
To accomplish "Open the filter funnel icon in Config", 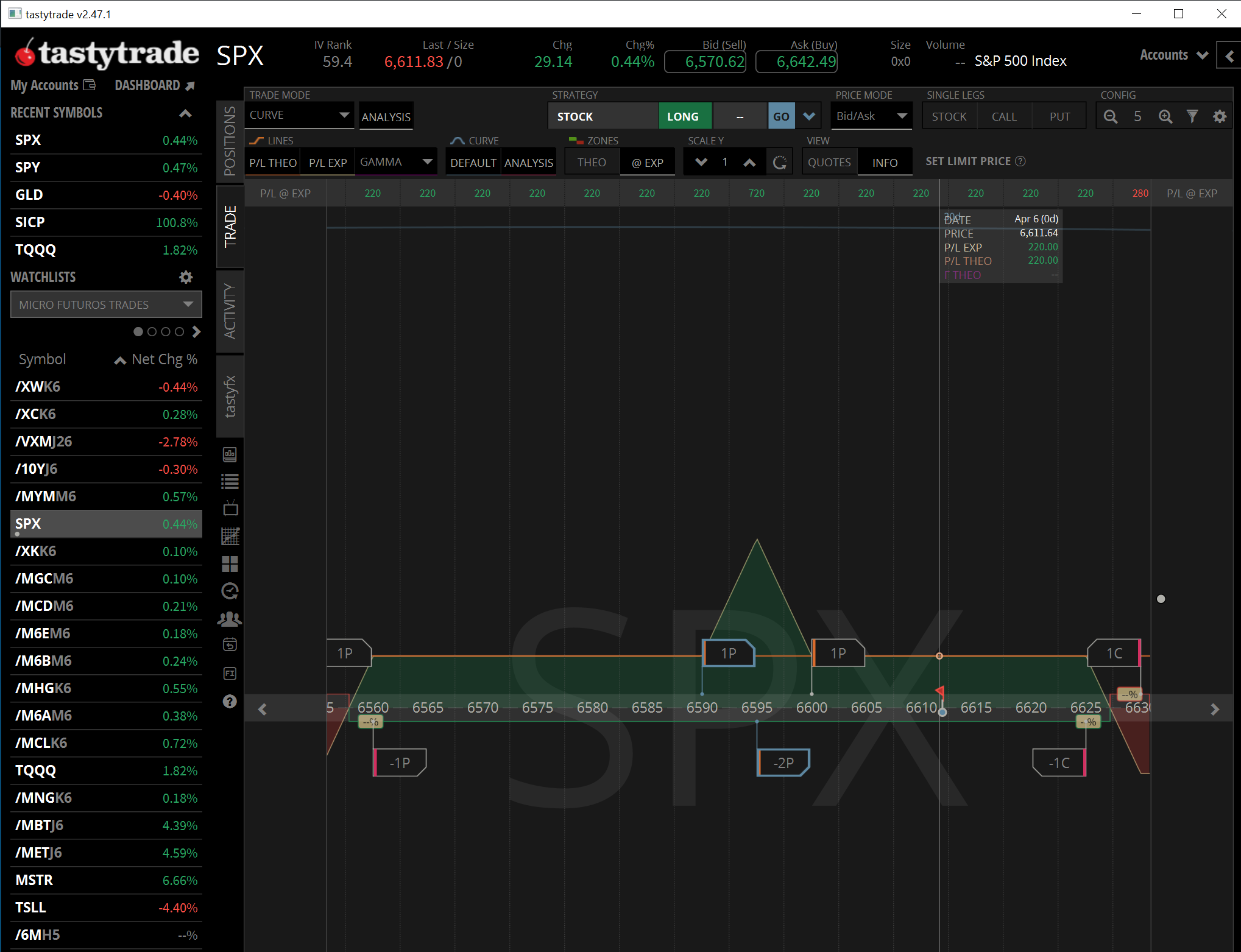I will [x=1192, y=116].
